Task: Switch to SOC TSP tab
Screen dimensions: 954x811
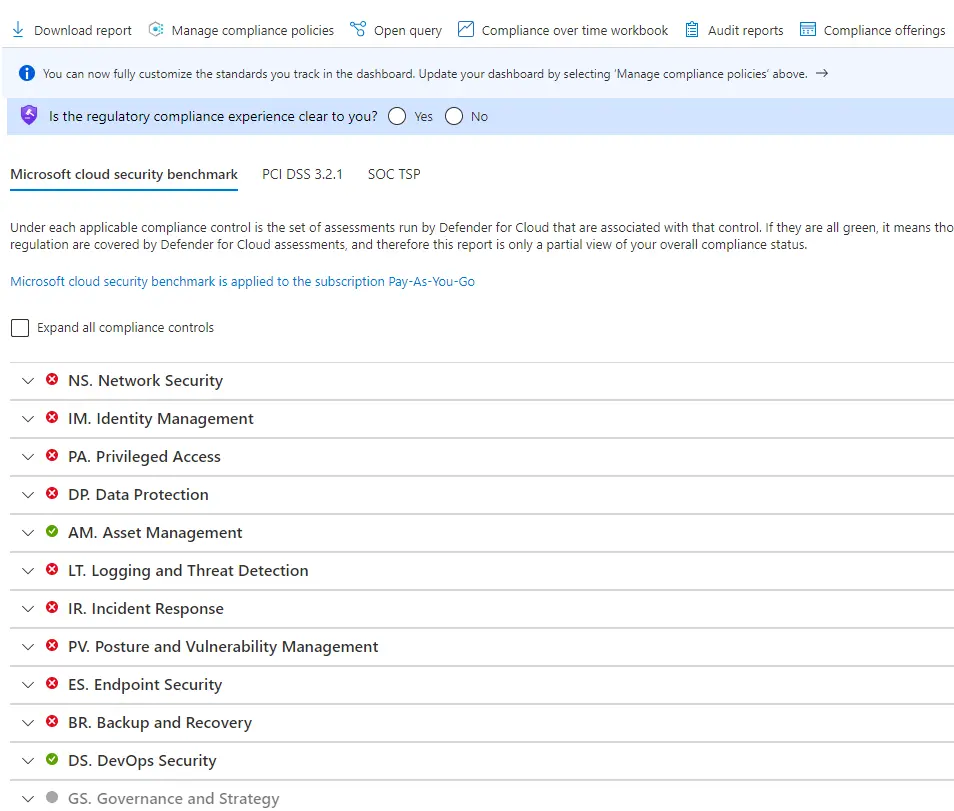Action: 394,175
